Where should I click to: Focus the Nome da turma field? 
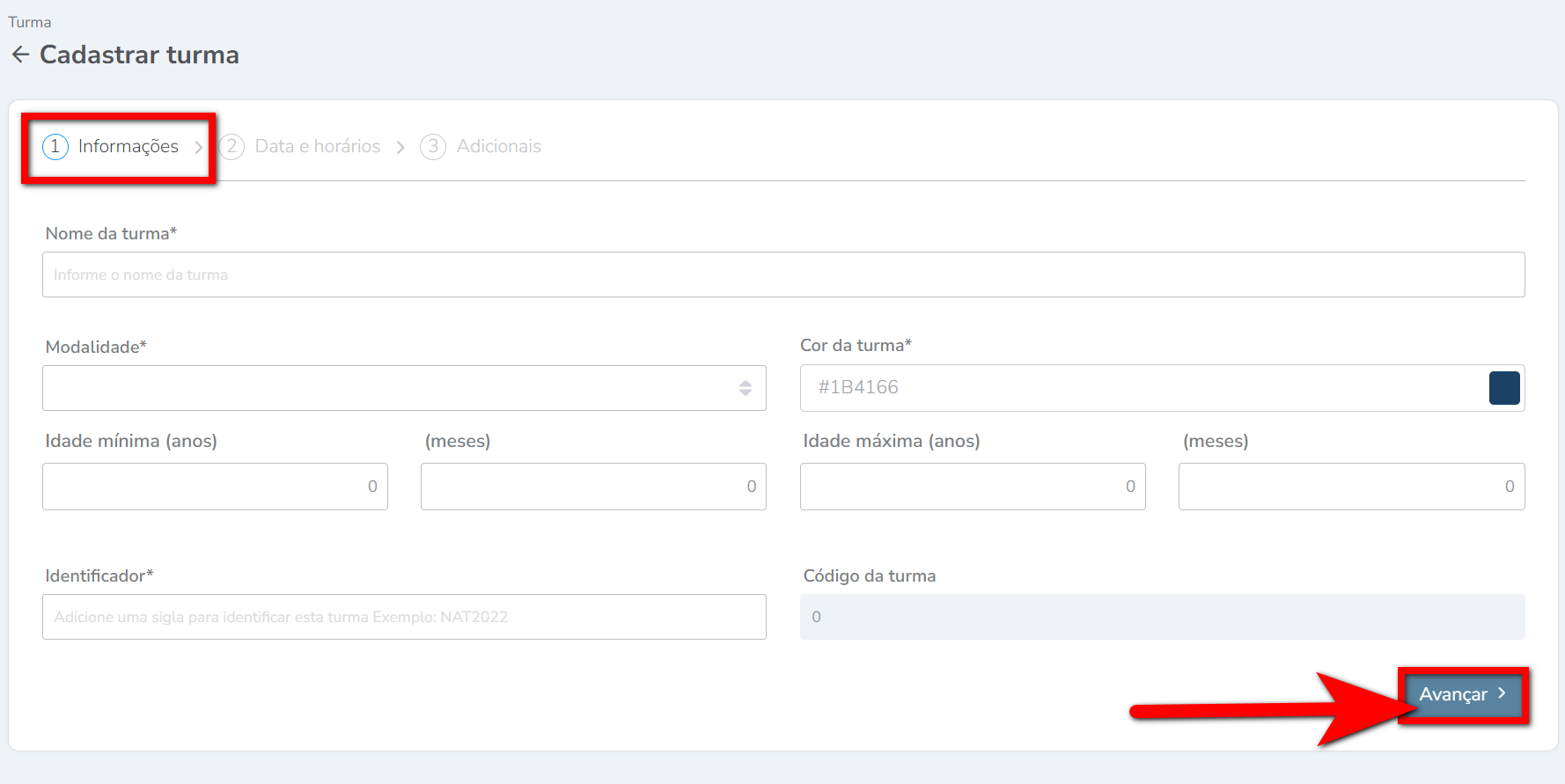[782, 275]
